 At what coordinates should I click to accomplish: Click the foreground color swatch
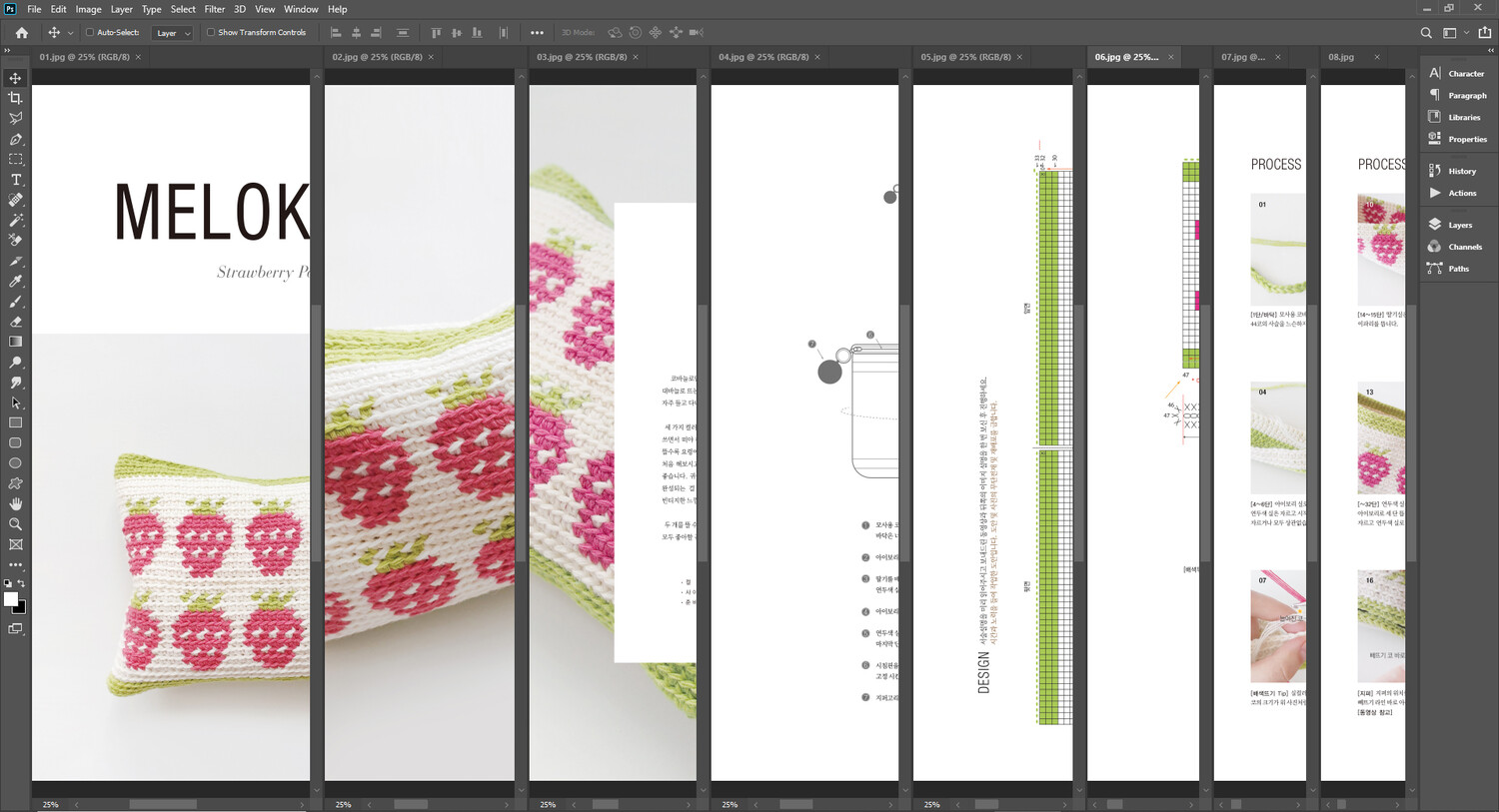point(10,598)
